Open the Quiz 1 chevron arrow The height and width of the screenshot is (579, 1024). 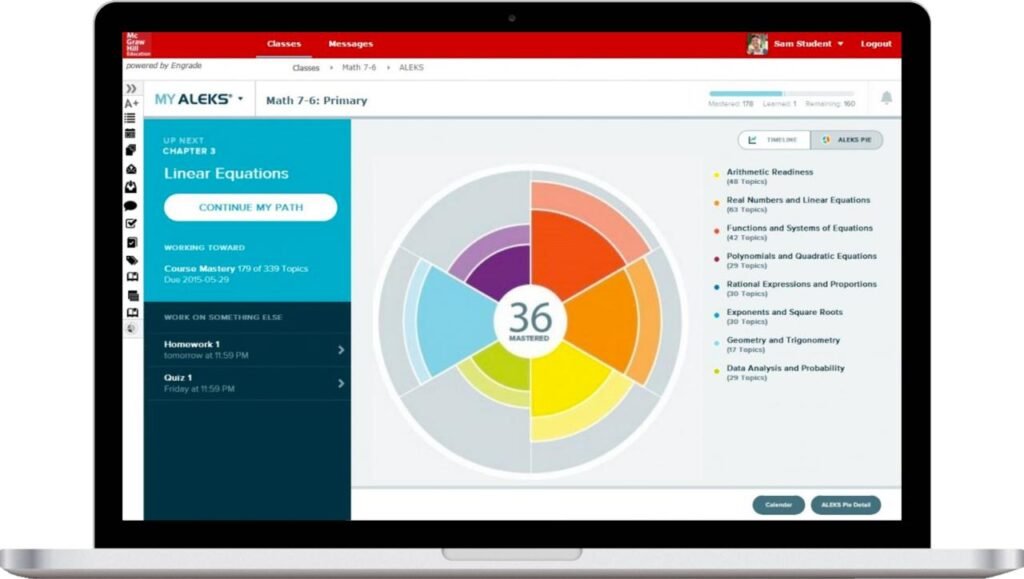(x=341, y=383)
